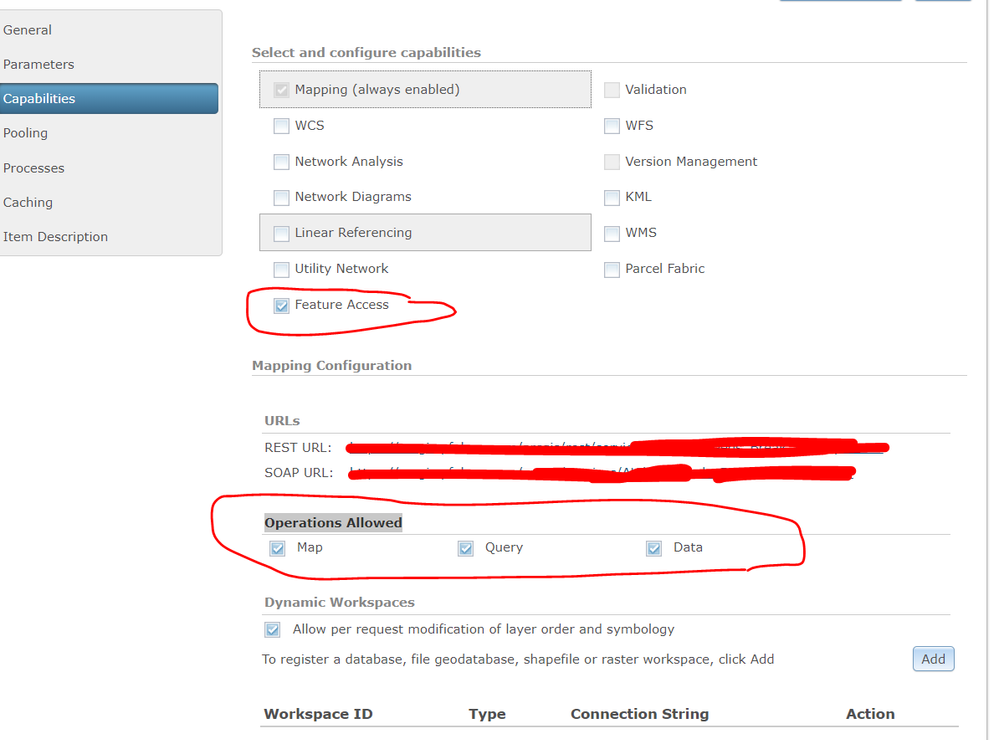Toggle the Query operation checkbox

pos(466,548)
